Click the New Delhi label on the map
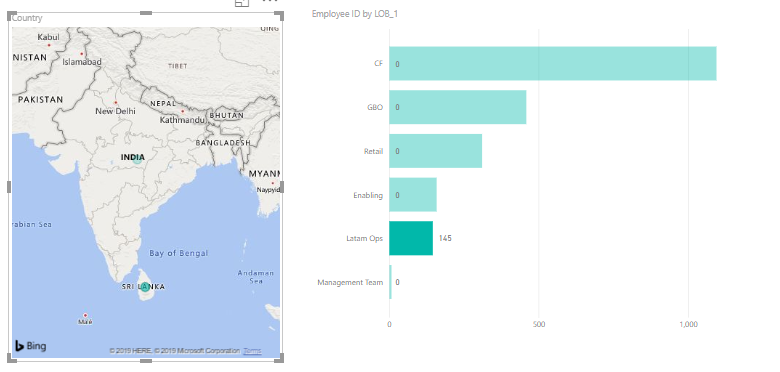780x372 pixels. coord(115,111)
